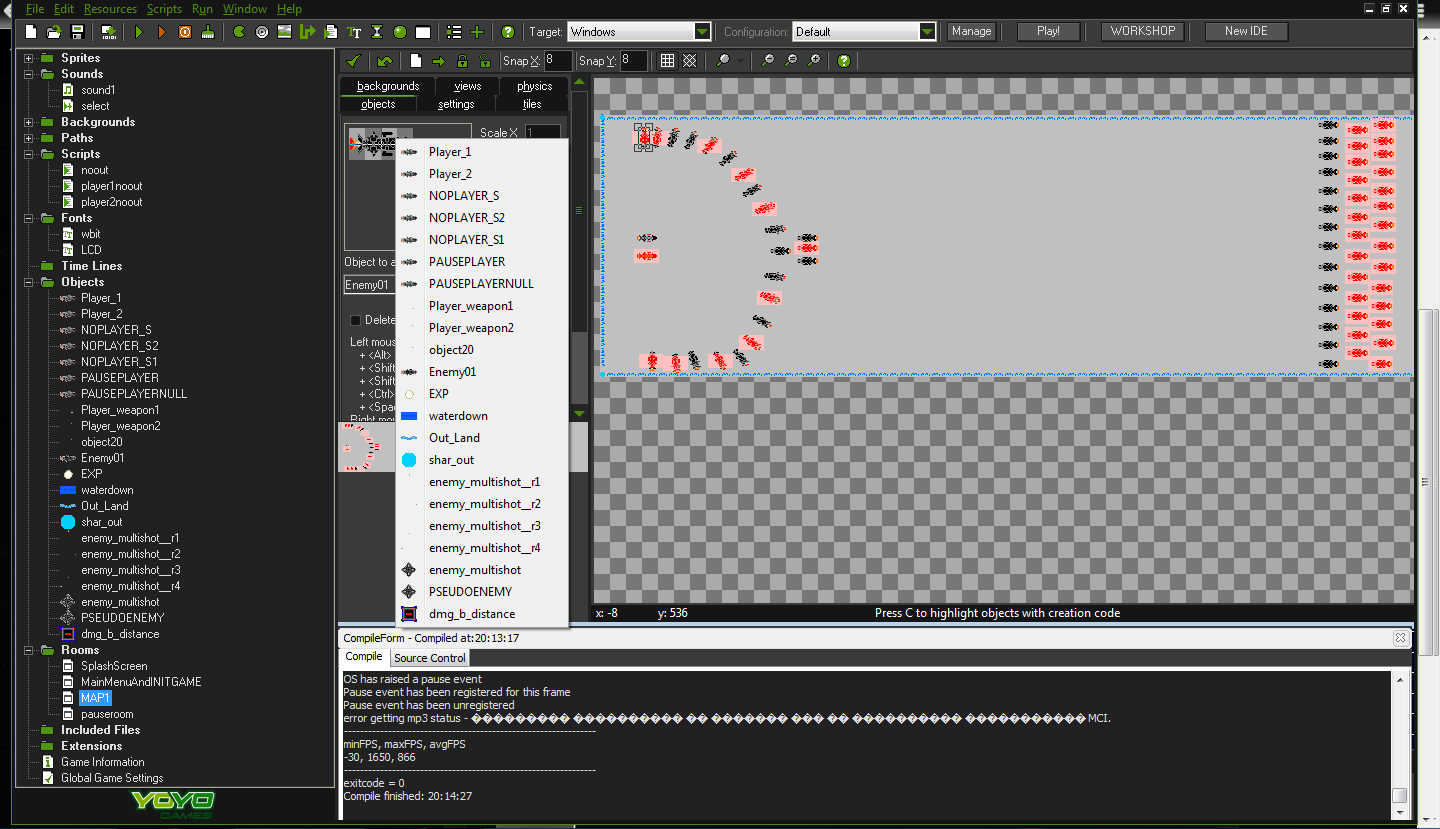Viewport: 1440px width, 829px height.
Task: Create a sprite using the Pac-Man icon
Action: coord(239,32)
